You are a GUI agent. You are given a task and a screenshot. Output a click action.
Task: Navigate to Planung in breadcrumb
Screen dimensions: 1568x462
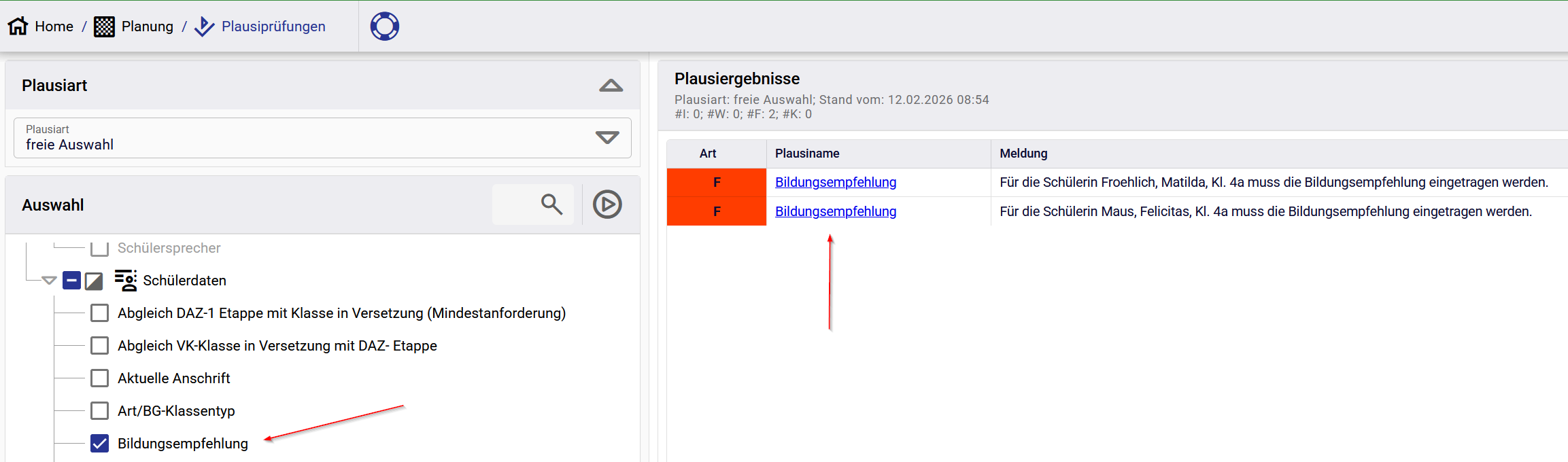[x=147, y=26]
